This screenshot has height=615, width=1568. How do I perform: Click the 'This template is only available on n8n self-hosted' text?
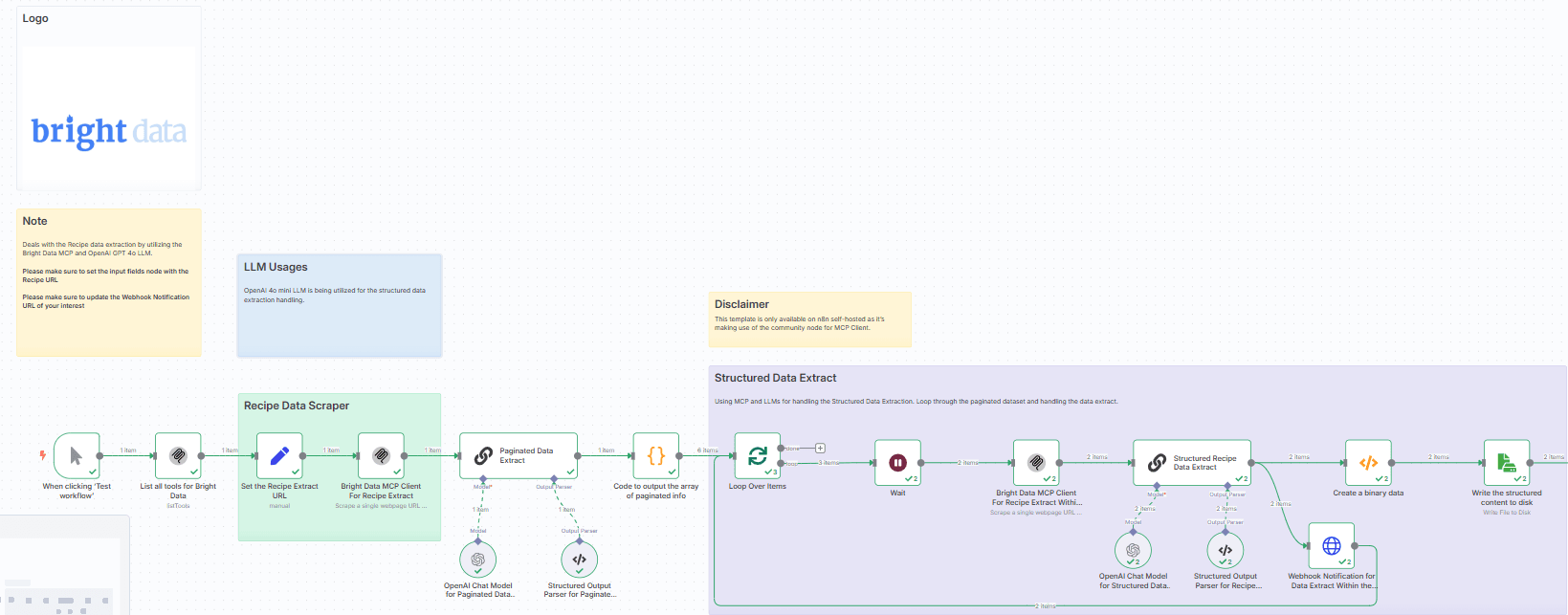[800, 323]
